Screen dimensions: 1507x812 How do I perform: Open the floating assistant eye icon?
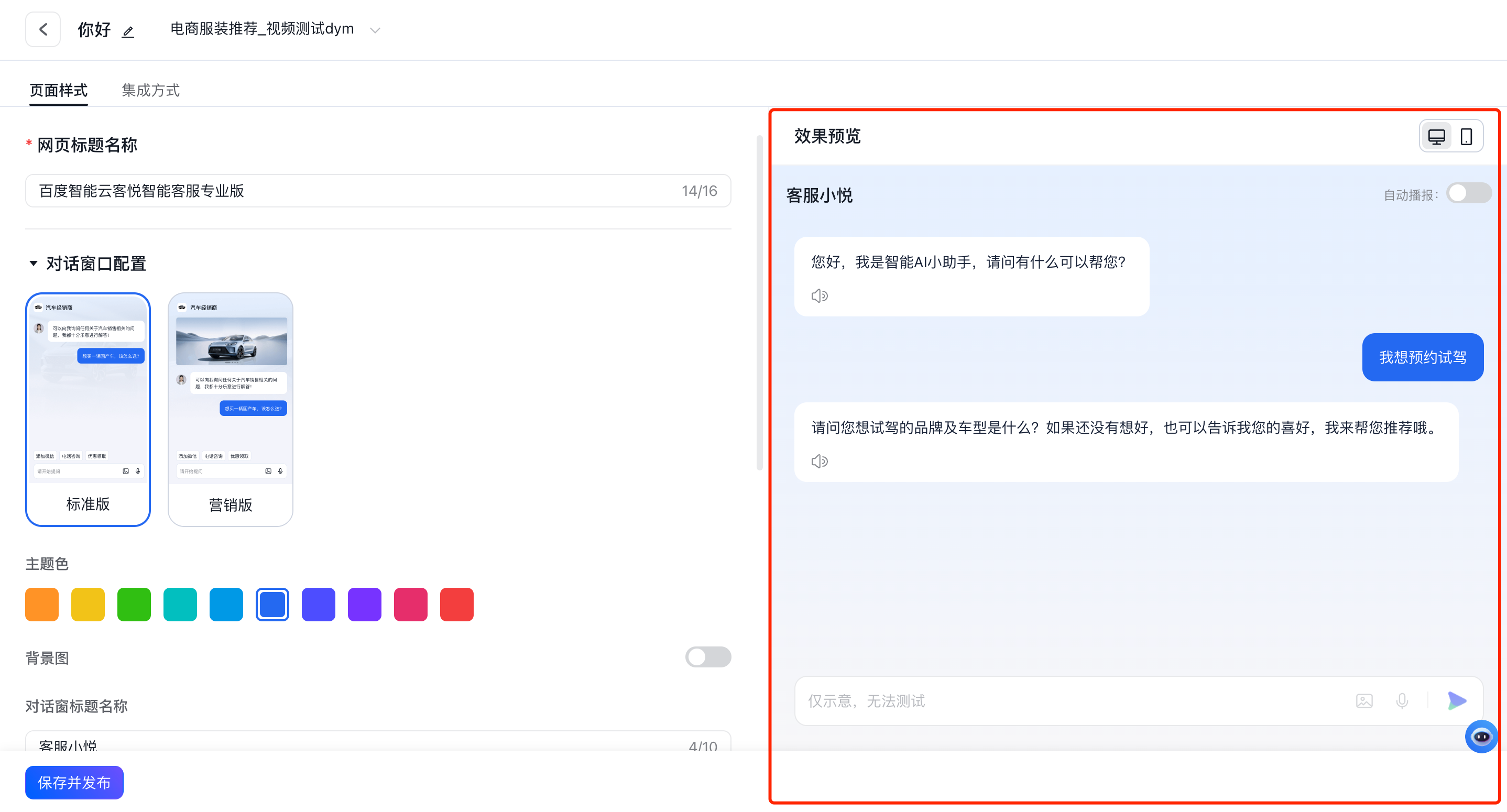(1482, 736)
